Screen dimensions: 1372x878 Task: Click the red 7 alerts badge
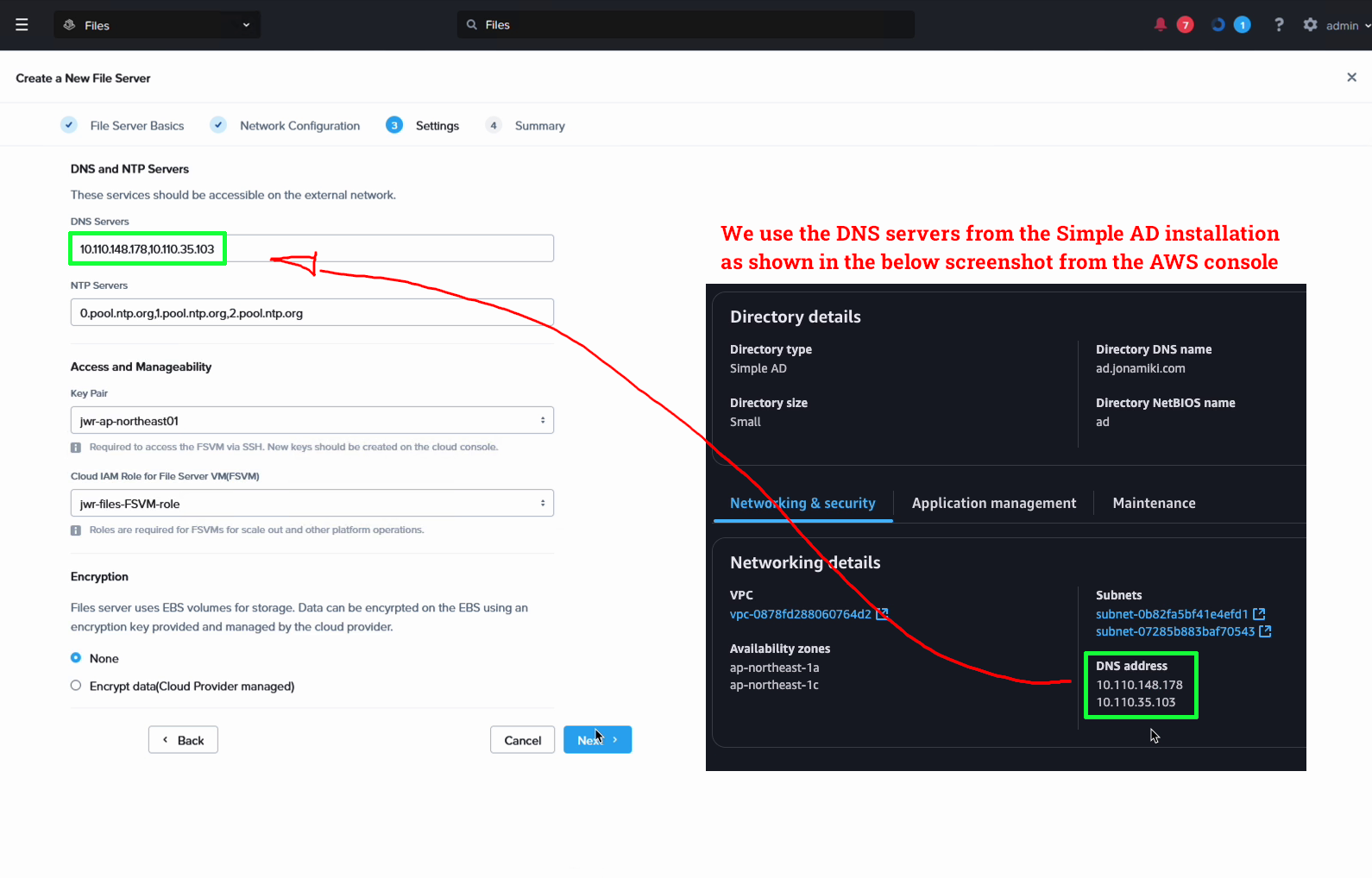coord(1186,25)
